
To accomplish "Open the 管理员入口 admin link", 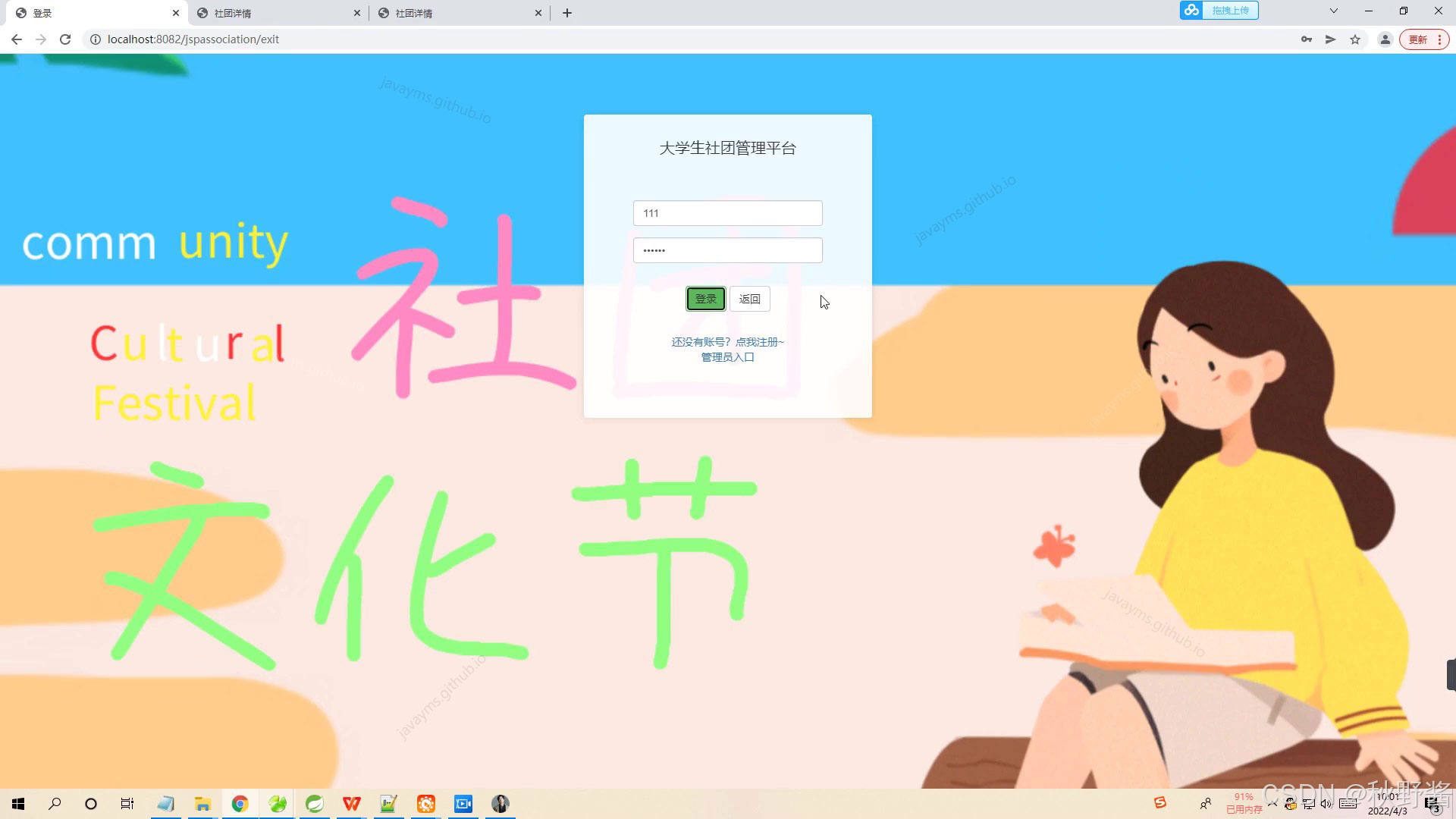I will (x=726, y=356).
